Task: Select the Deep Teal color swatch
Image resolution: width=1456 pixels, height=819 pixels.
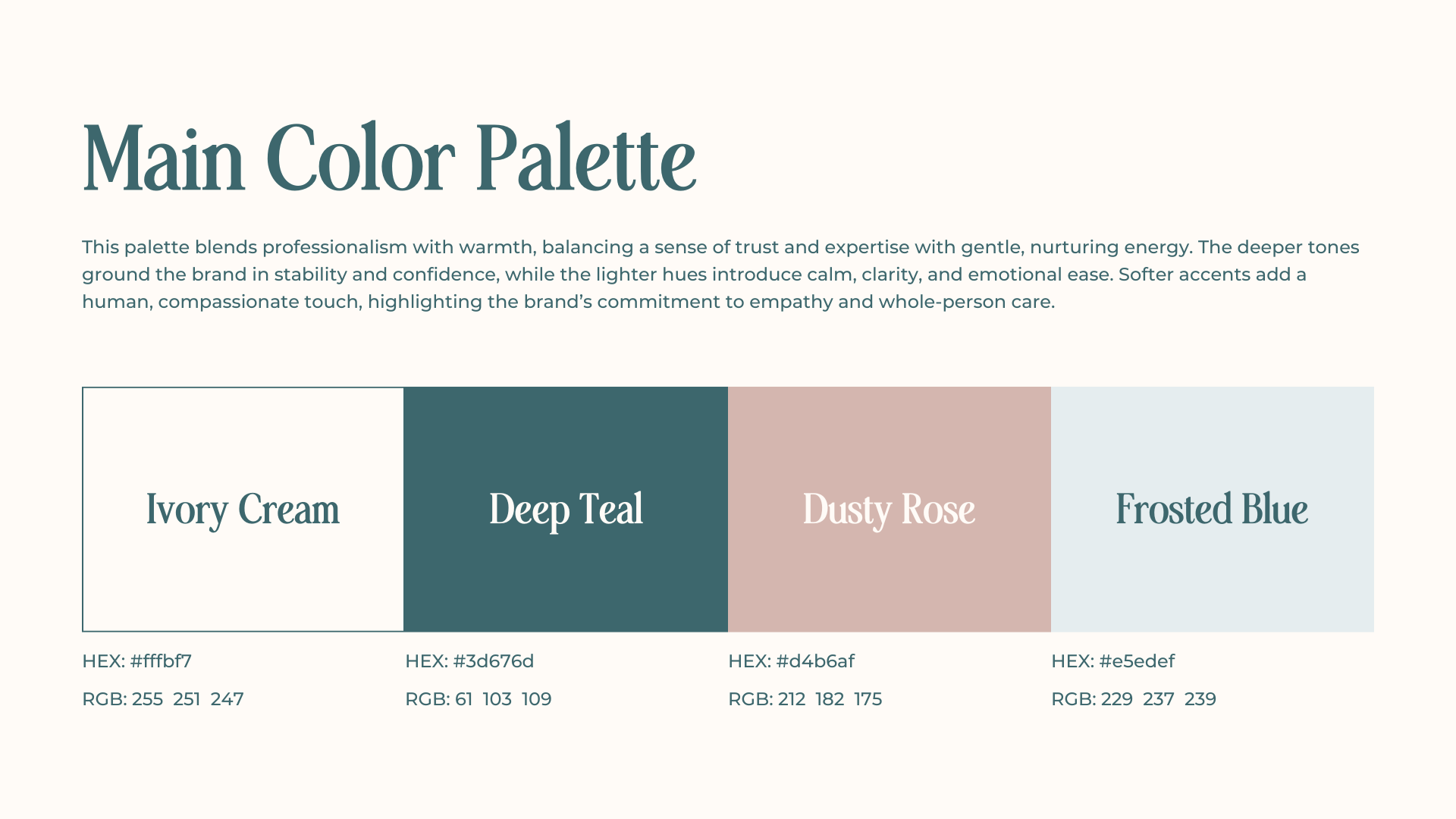Action: [566, 509]
